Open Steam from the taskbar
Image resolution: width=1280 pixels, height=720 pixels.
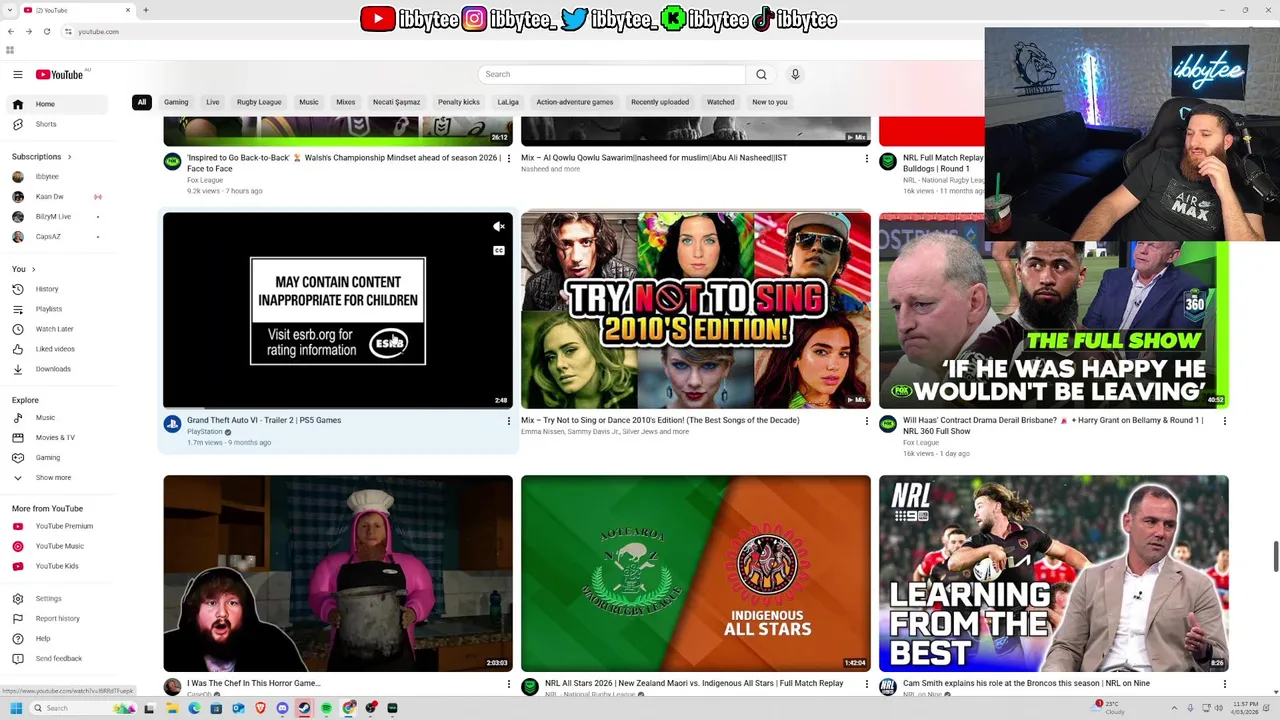(305, 708)
